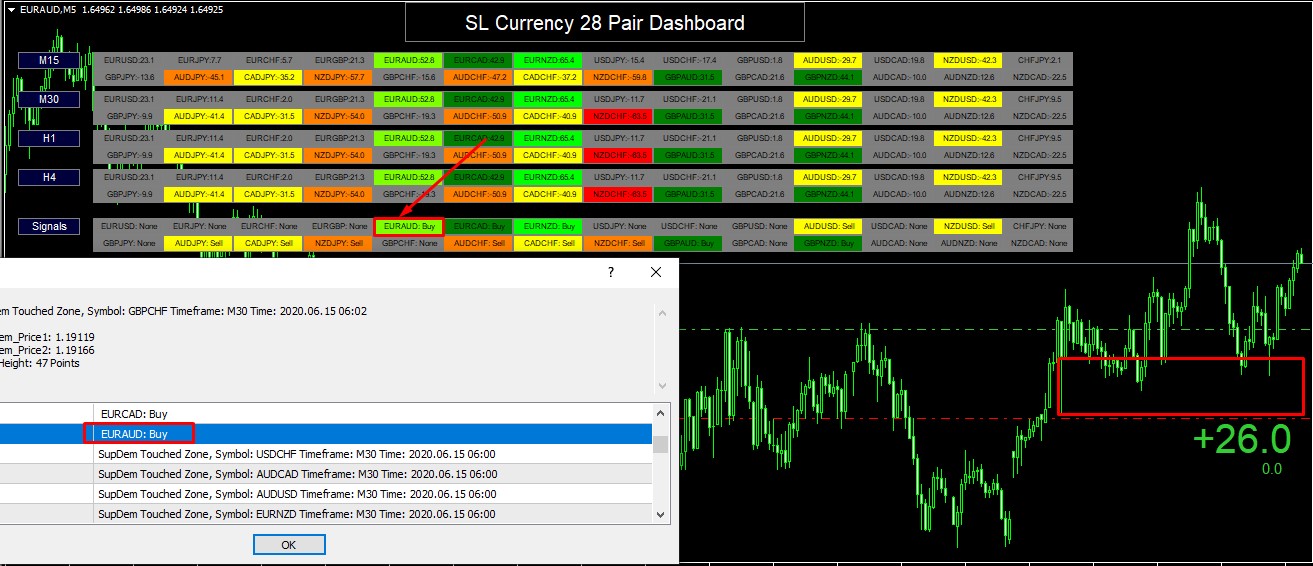Click the GBPNZD: Buy signal cell

[828, 243]
